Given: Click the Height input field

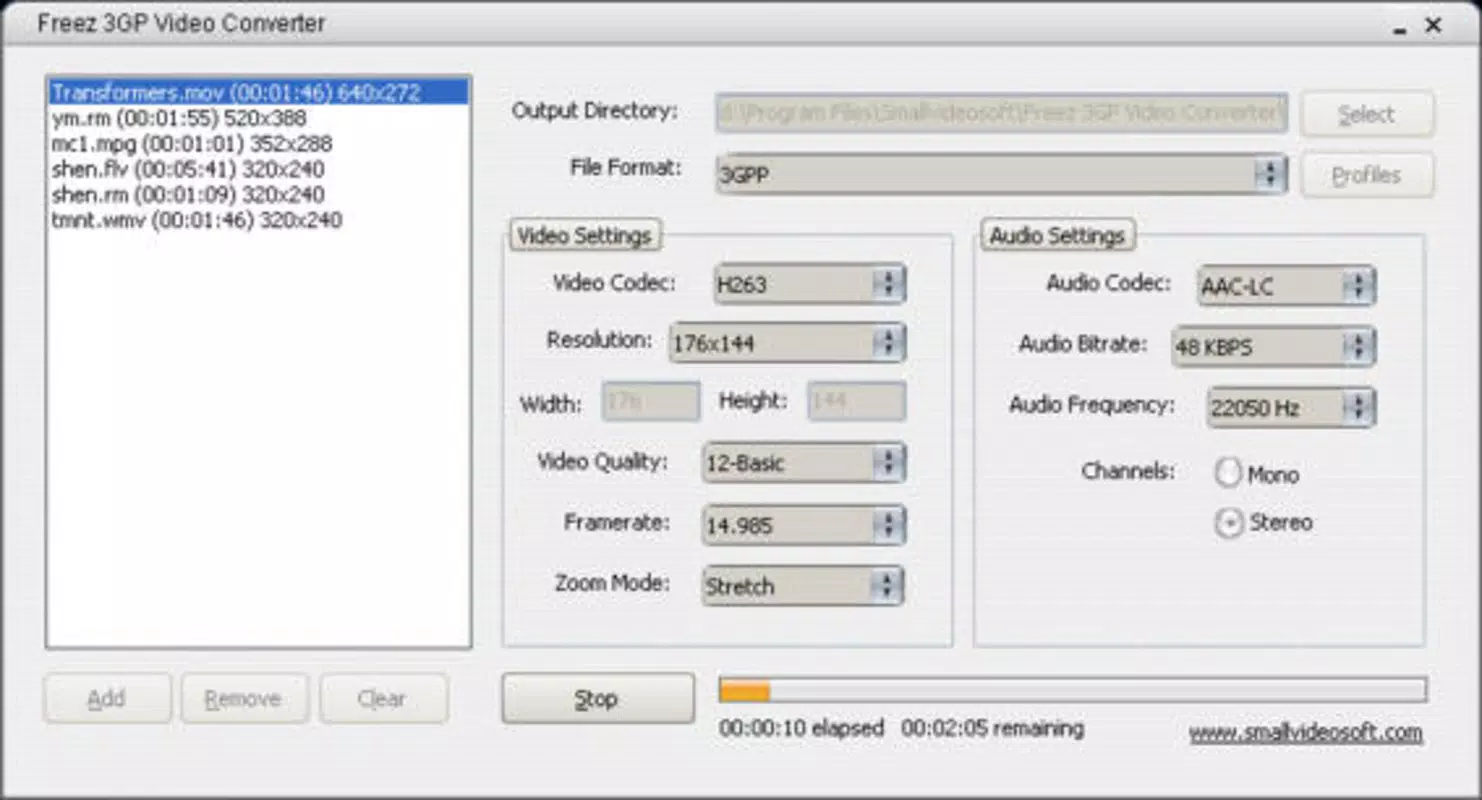Looking at the screenshot, I should coord(857,402).
